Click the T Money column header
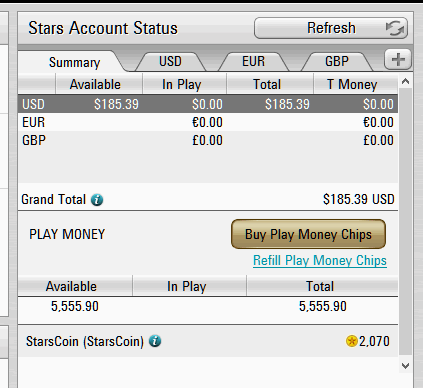 (352, 84)
